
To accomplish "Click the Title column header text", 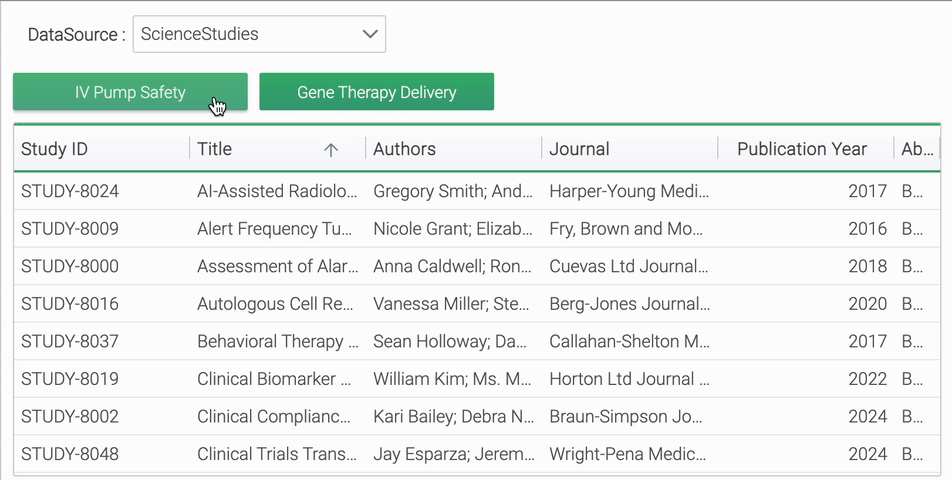I will (214, 149).
